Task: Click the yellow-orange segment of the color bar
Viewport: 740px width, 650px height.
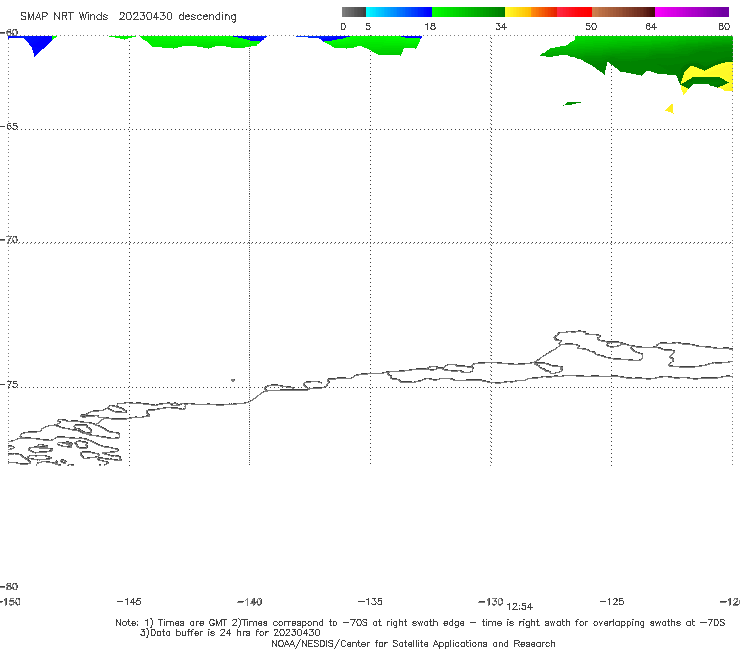Action: pos(531,12)
